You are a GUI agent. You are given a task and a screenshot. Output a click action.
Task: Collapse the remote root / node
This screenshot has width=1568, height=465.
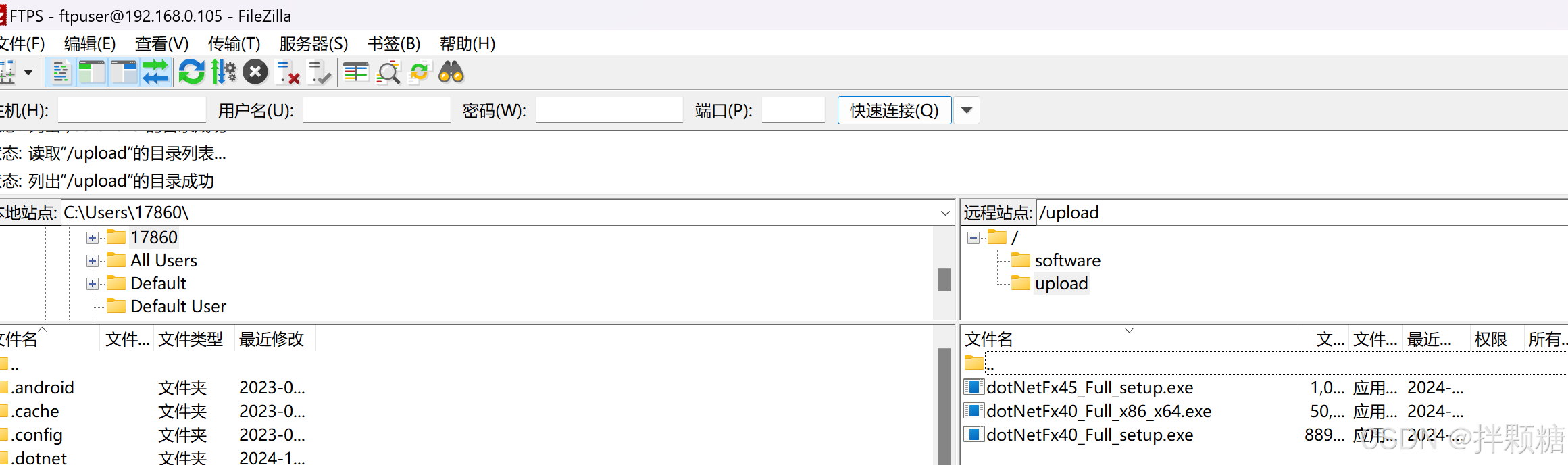[x=973, y=238]
